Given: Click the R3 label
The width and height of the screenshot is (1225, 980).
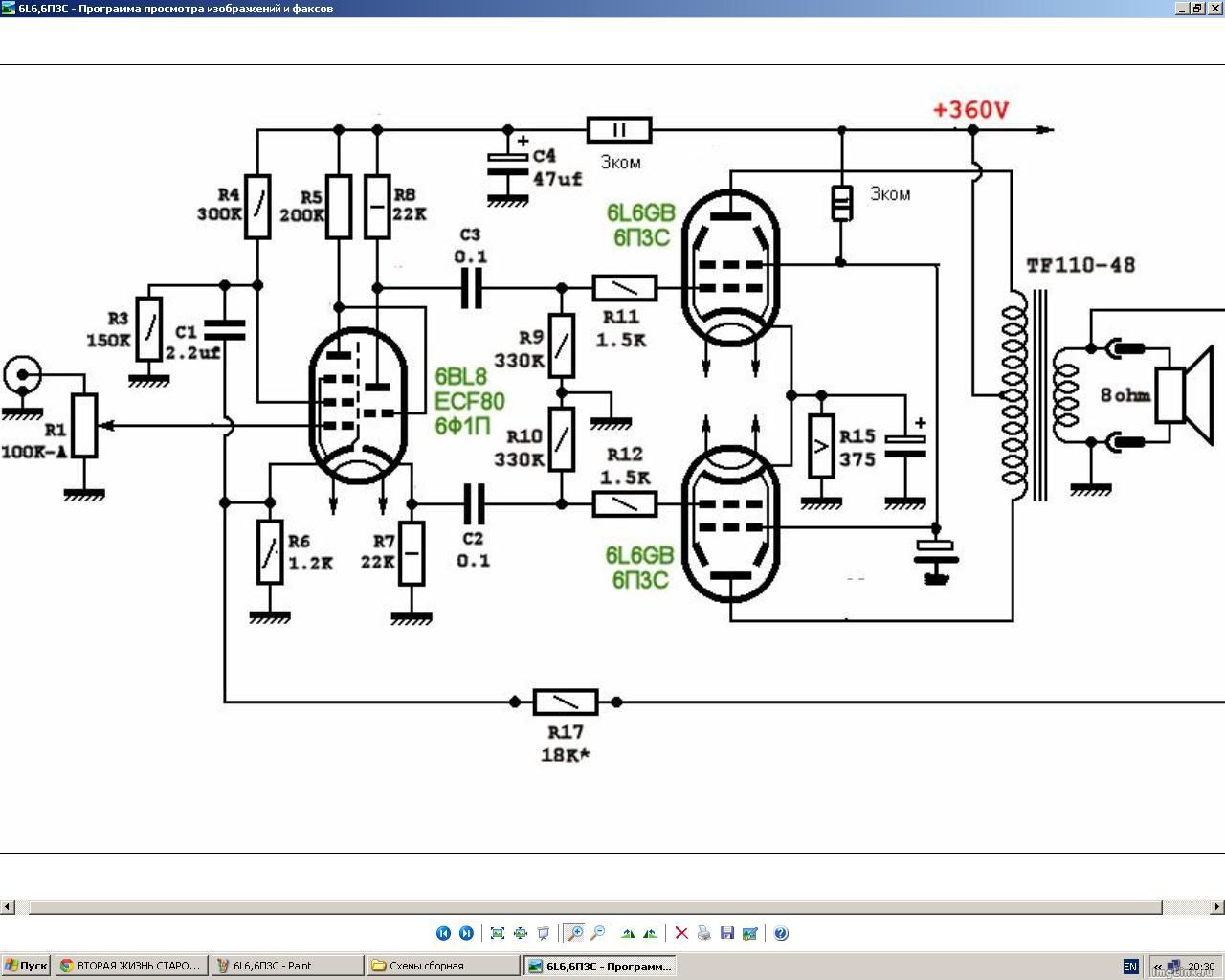Looking at the screenshot, I should [x=118, y=319].
